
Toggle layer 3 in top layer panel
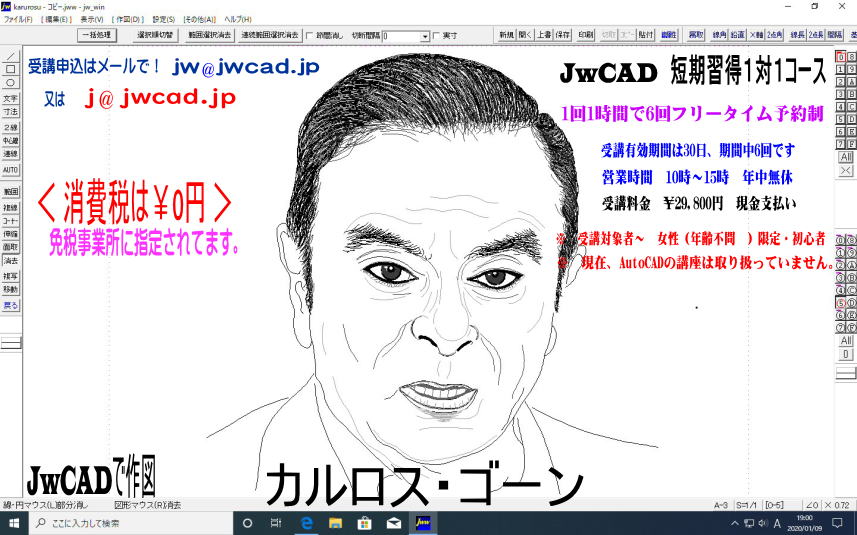pos(841,95)
